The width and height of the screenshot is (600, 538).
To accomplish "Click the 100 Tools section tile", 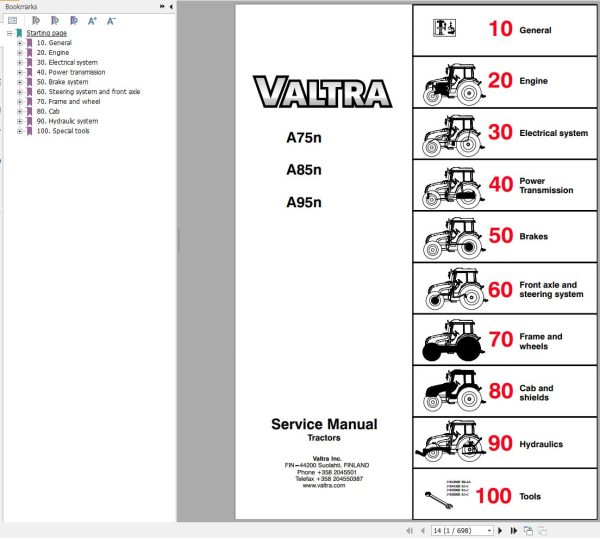I will coord(505,494).
